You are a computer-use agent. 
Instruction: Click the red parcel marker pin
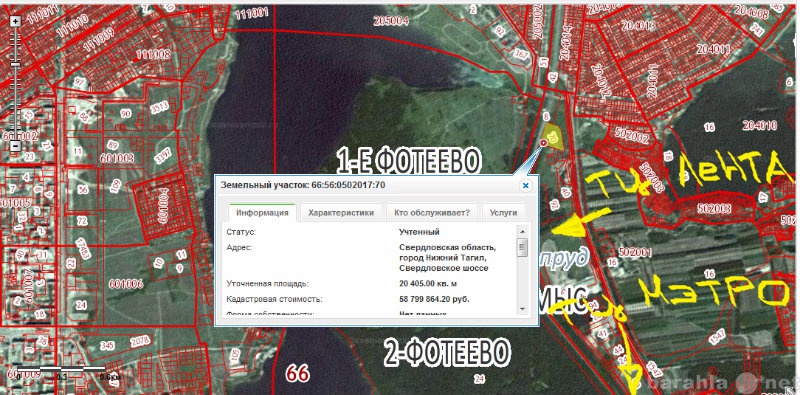pyautogui.click(x=543, y=143)
